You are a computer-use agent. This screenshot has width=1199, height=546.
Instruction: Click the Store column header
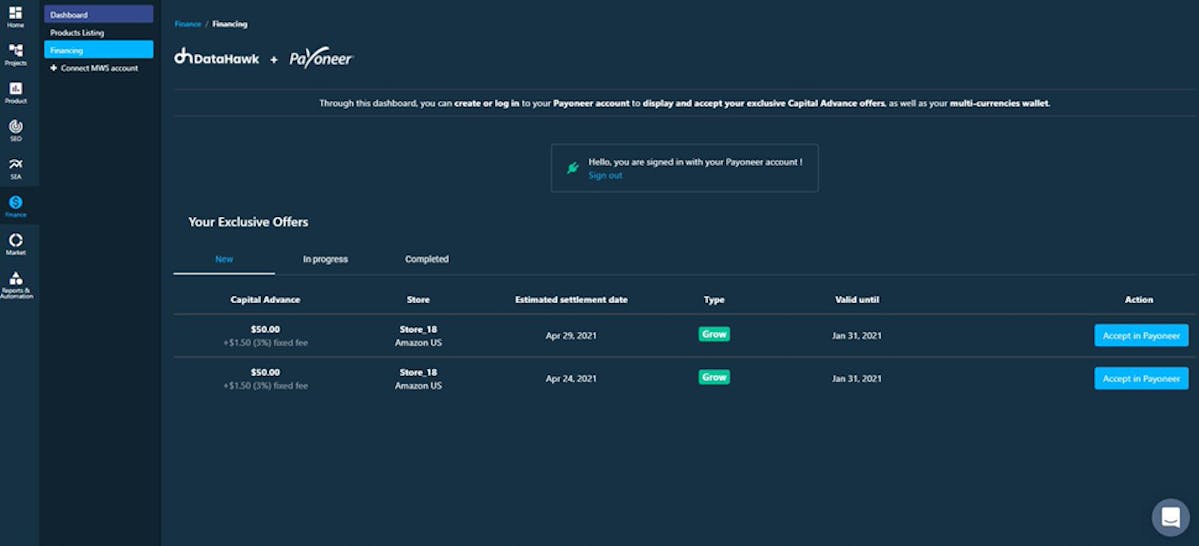[418, 300]
